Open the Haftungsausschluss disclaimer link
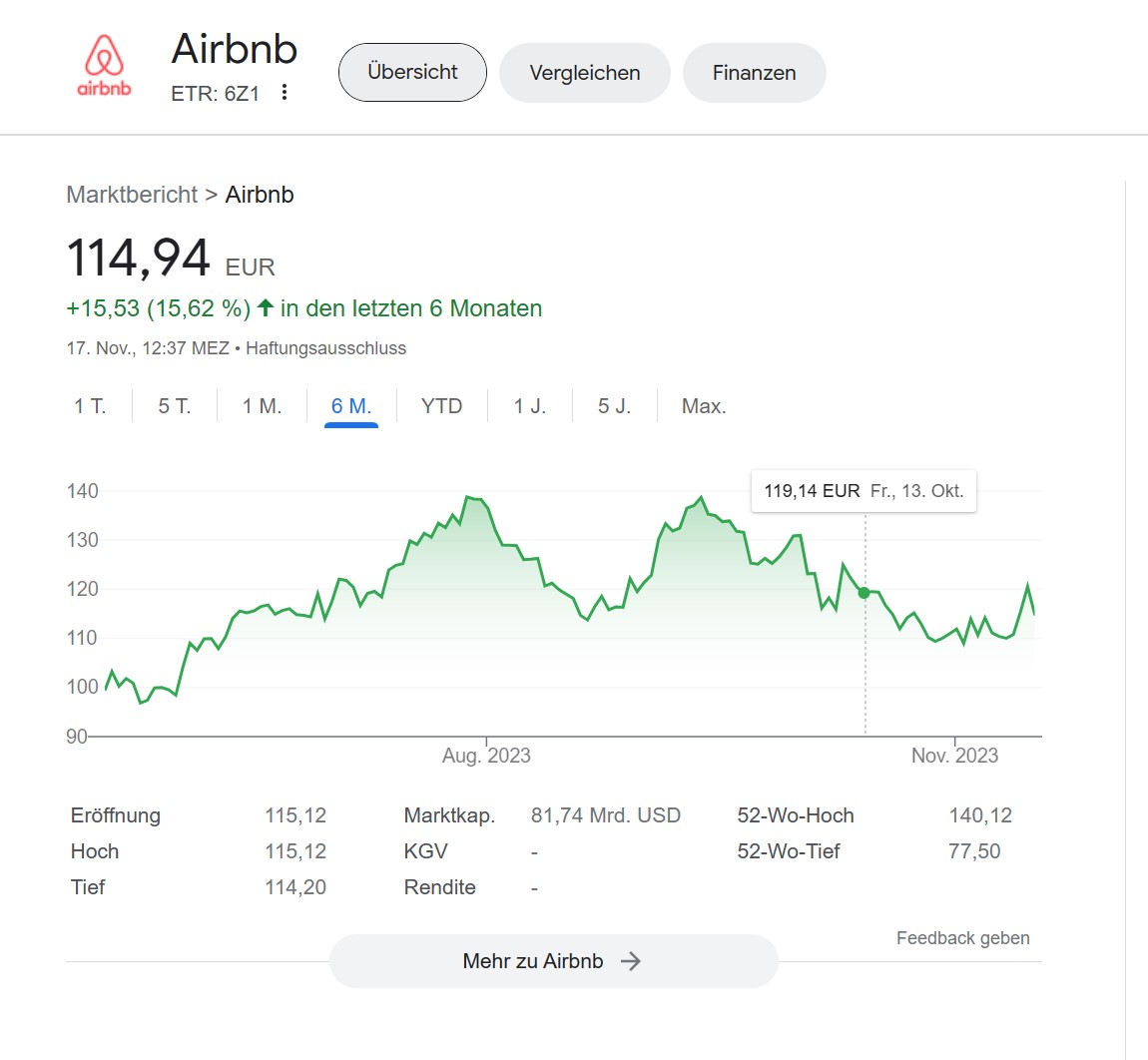The height and width of the screenshot is (1060, 1148). click(x=325, y=348)
